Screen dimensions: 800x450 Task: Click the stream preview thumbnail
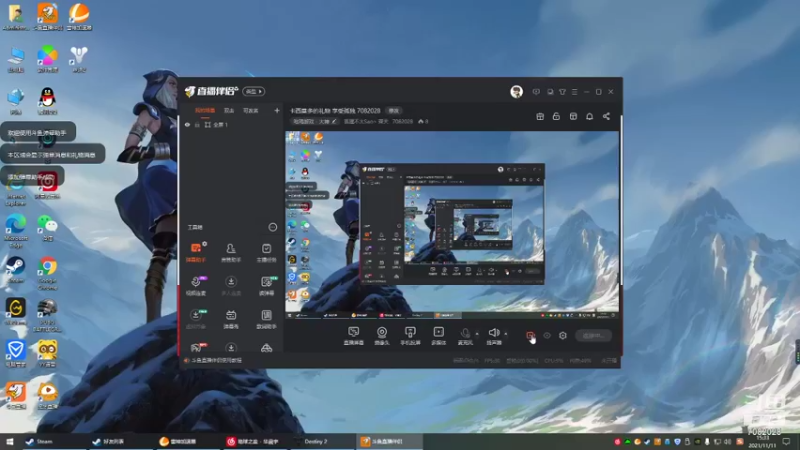[452, 225]
